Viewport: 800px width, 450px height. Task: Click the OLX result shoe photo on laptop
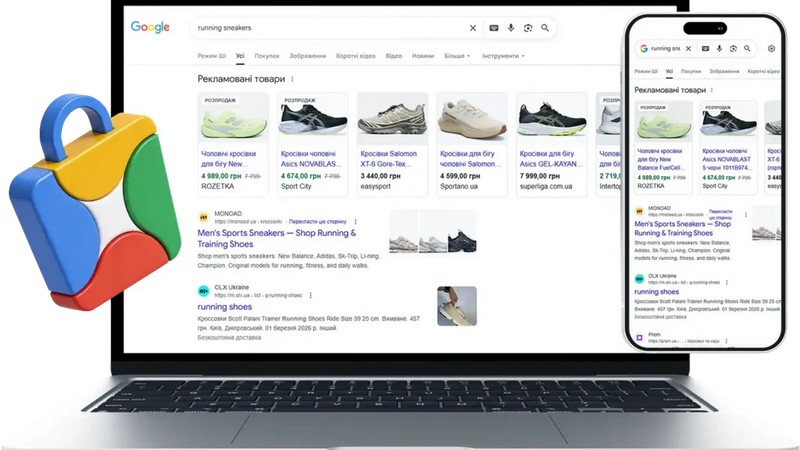457,306
